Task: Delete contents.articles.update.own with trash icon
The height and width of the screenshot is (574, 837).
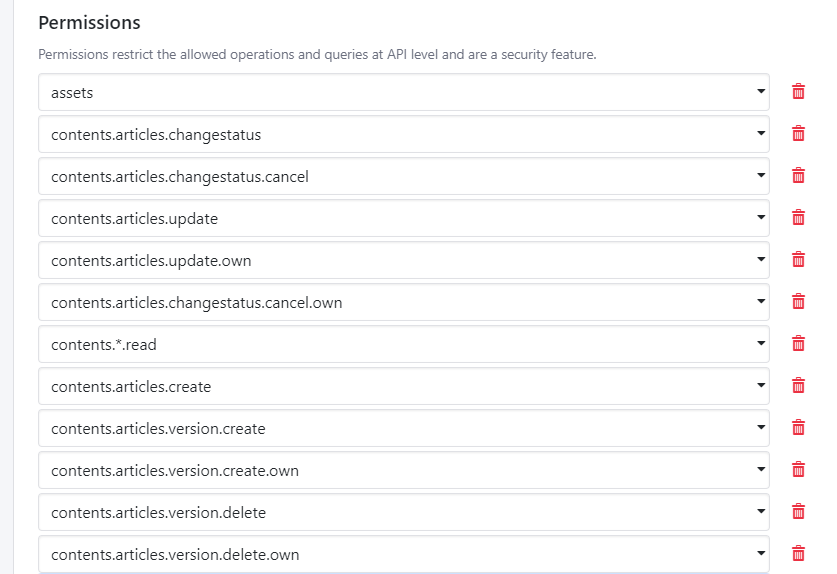Action: [x=798, y=260]
